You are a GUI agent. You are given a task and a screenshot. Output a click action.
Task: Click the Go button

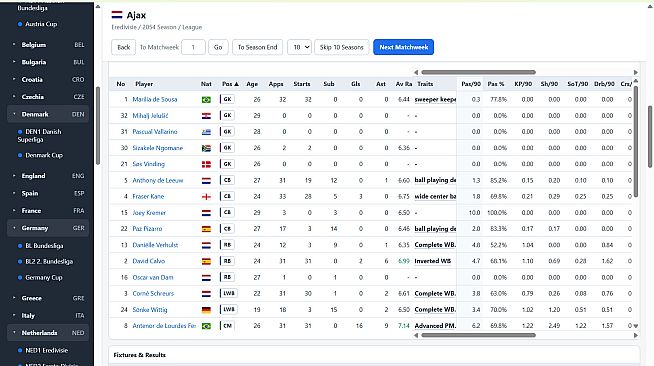click(218, 47)
